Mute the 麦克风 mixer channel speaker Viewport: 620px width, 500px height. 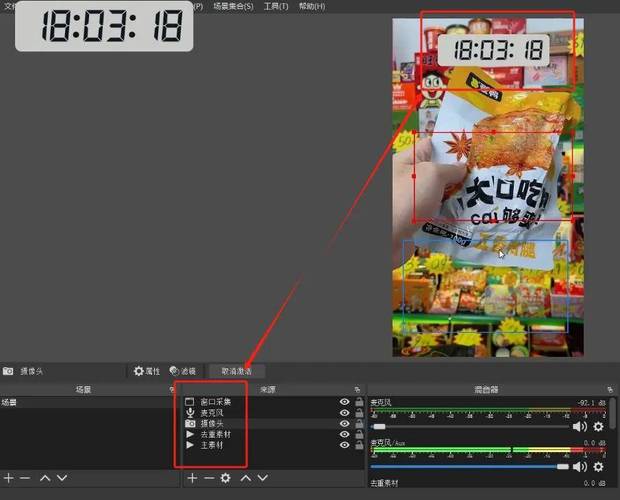(580, 426)
